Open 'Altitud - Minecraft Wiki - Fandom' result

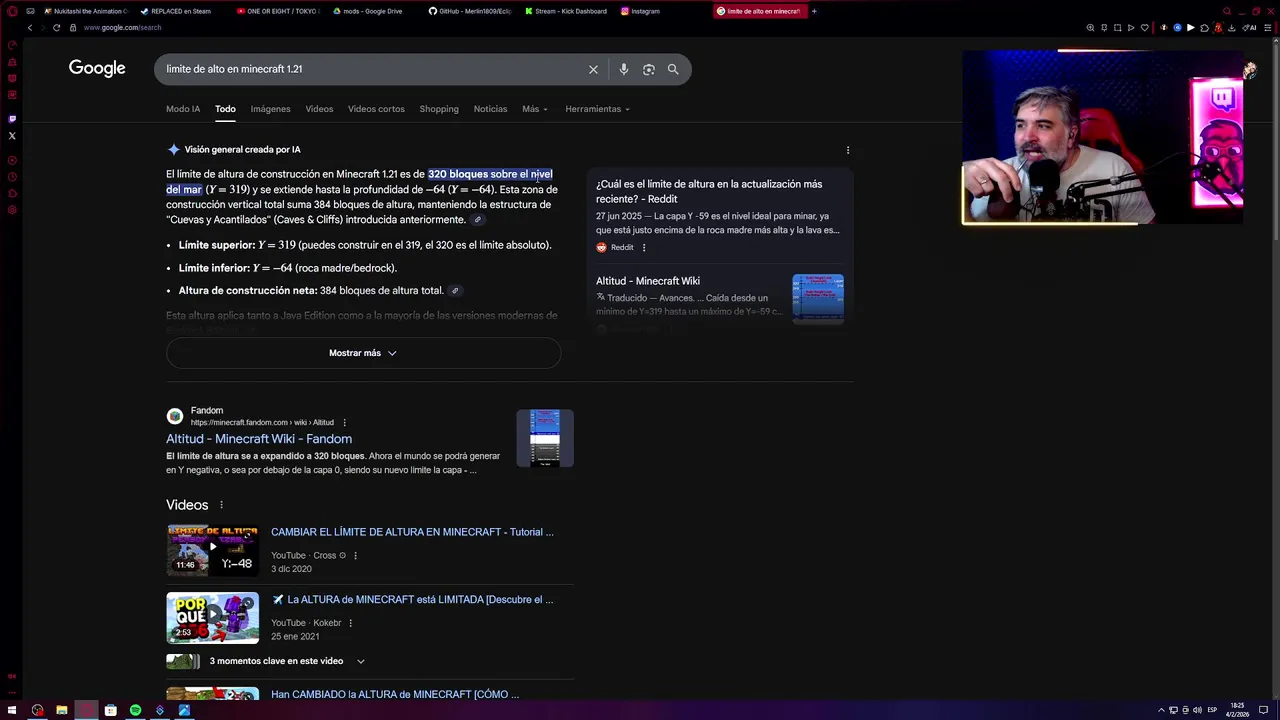click(259, 439)
